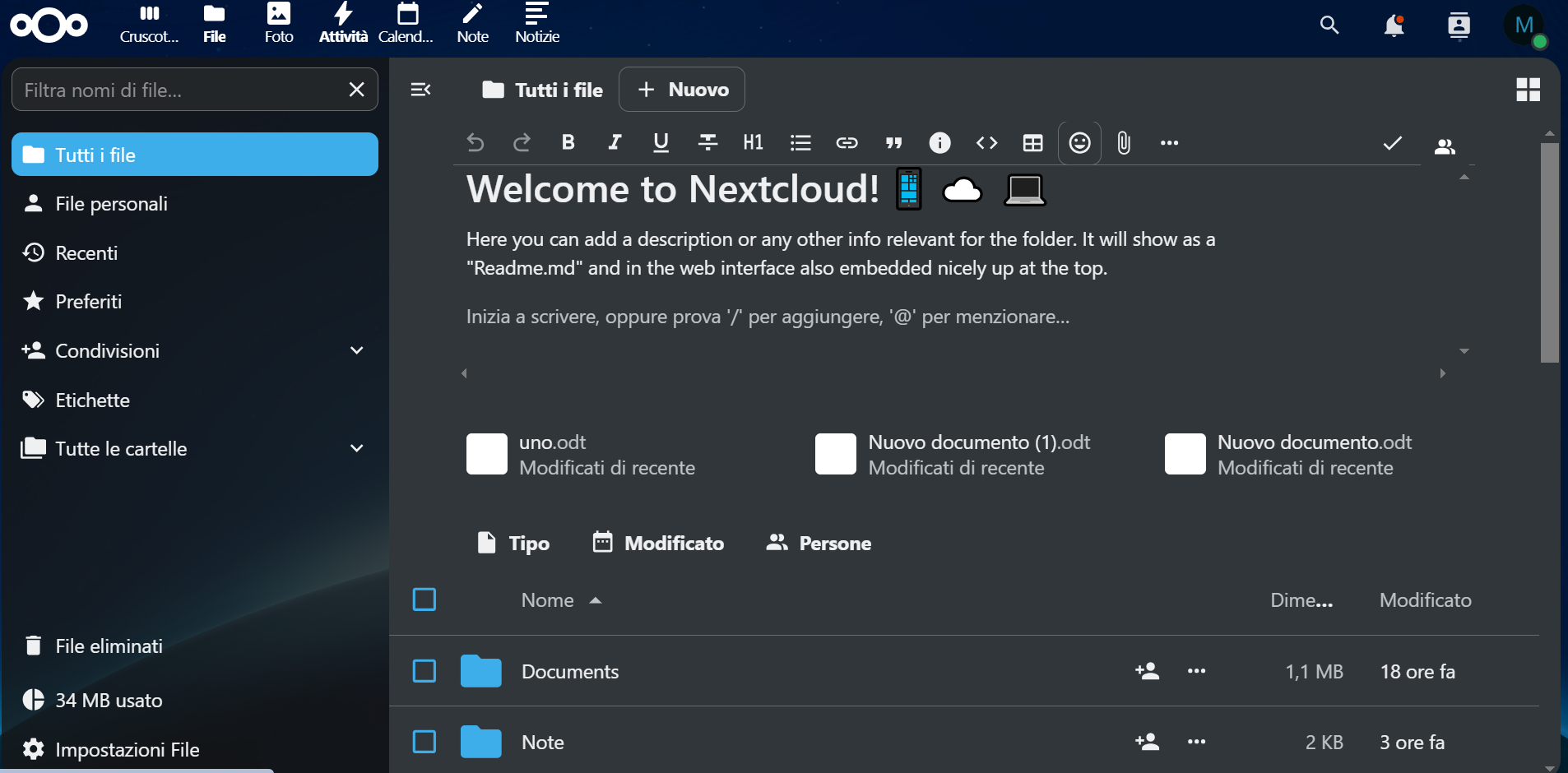Toggle strikethrough formatting
This screenshot has height=773, width=1568.
tap(707, 143)
